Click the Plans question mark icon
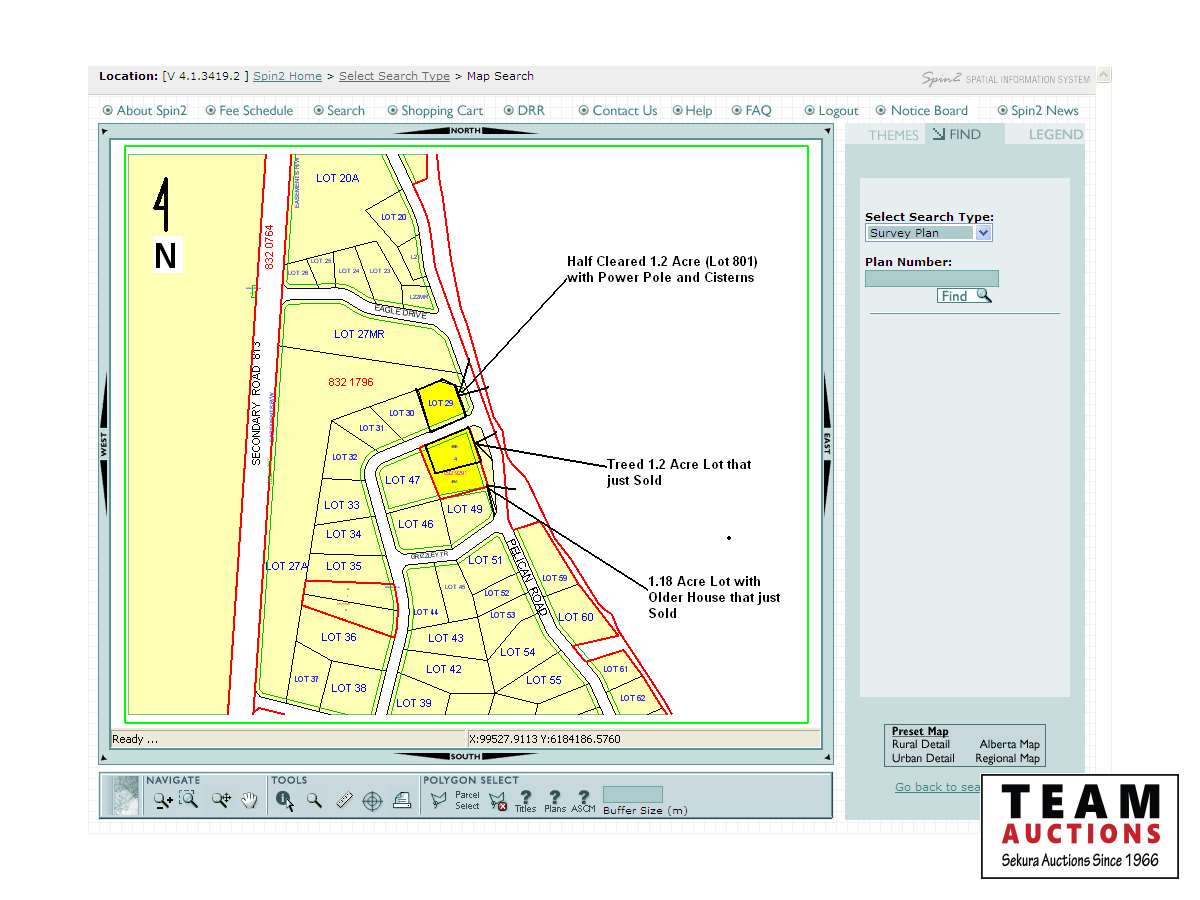This screenshot has width=1200, height=900. tap(555, 798)
